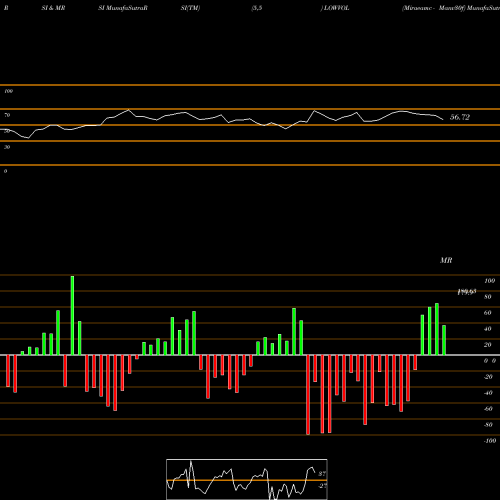This screenshot has width=500, height=500.
Task: Click the MR scale label -60
Action: pyautogui.click(x=488, y=409)
